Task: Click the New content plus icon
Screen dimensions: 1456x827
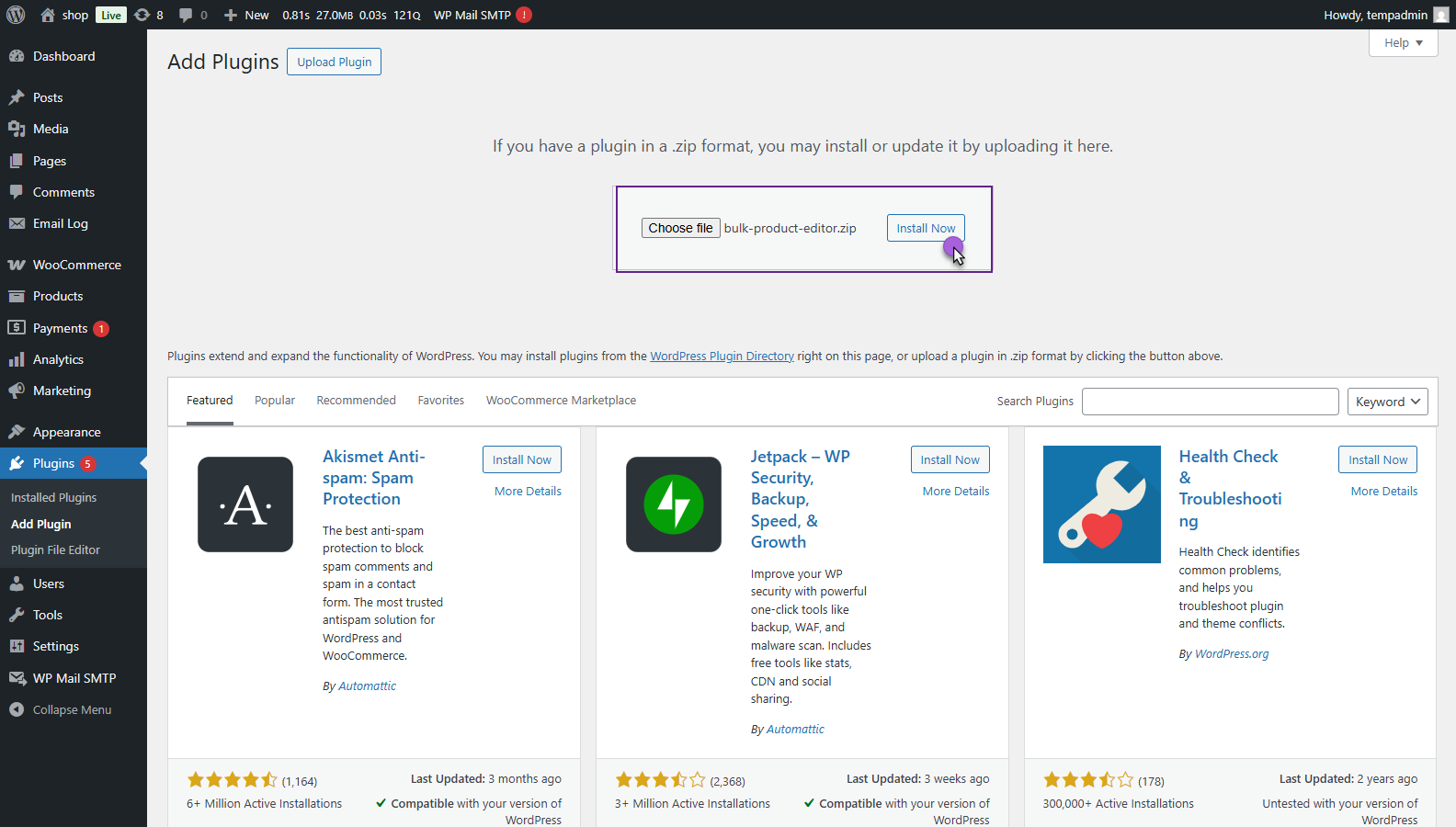Action: pyautogui.click(x=231, y=15)
